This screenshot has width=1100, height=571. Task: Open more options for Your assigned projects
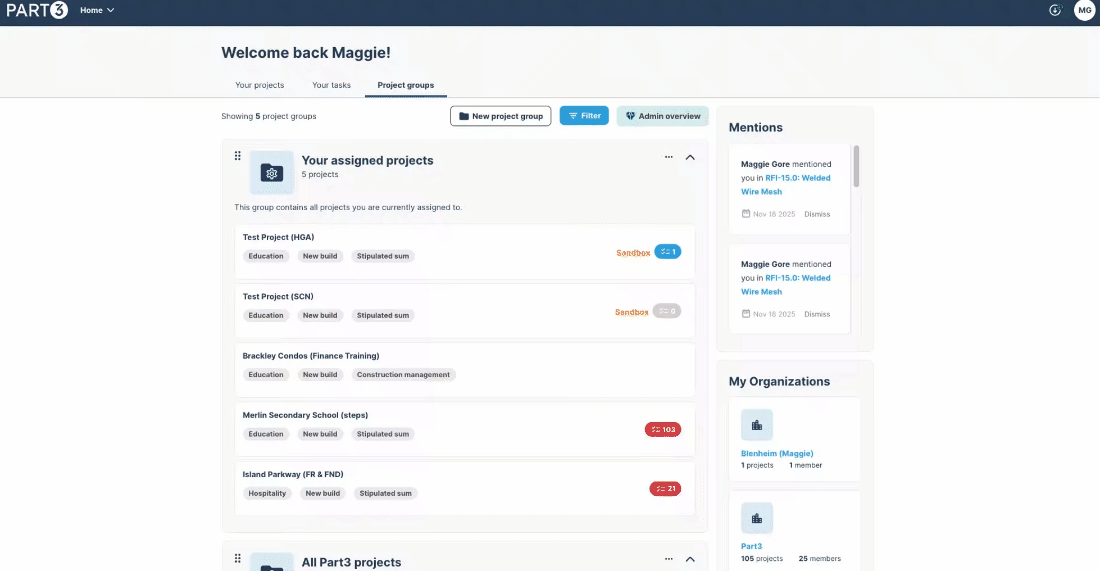tap(669, 157)
